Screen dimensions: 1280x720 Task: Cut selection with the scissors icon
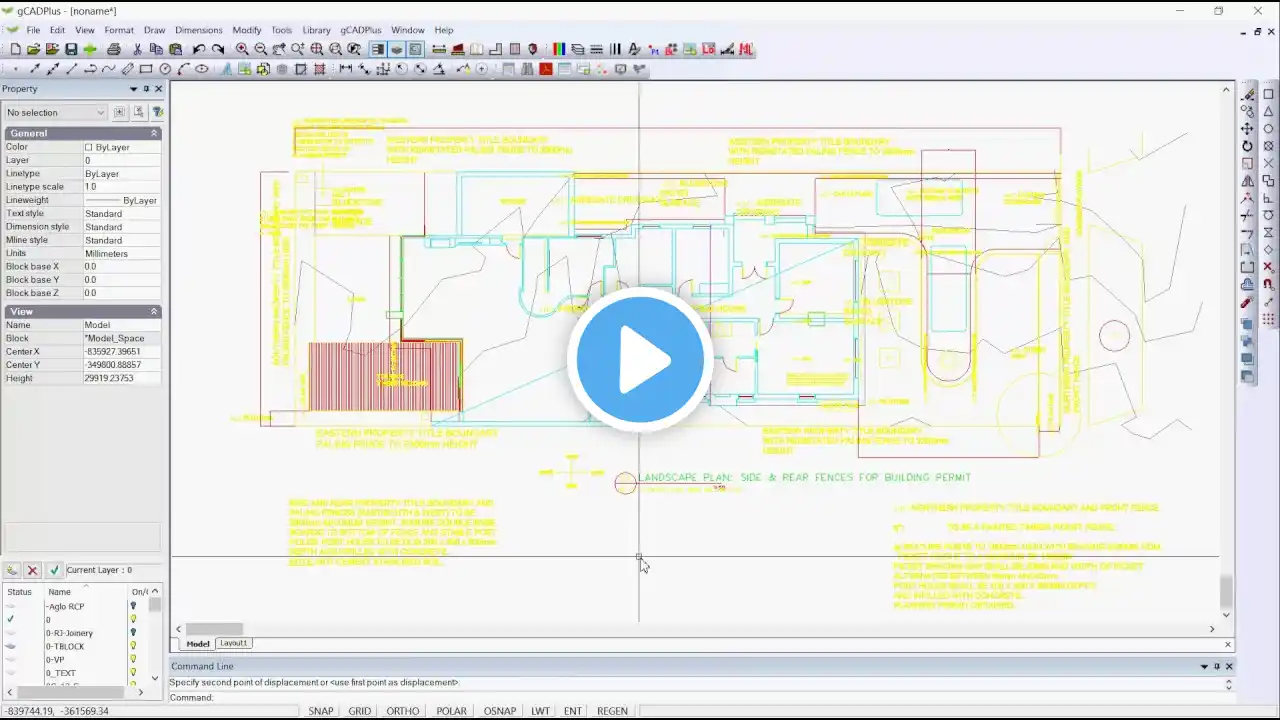138,49
